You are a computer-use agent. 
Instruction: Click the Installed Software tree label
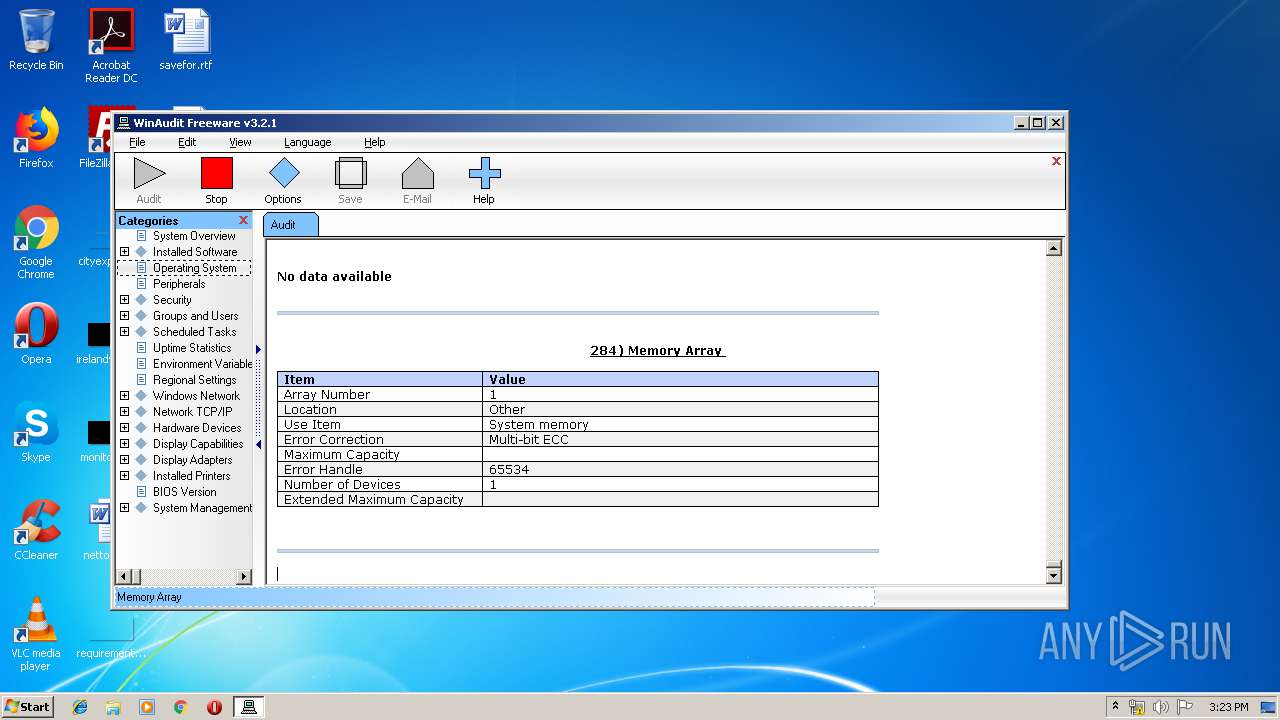[195, 252]
